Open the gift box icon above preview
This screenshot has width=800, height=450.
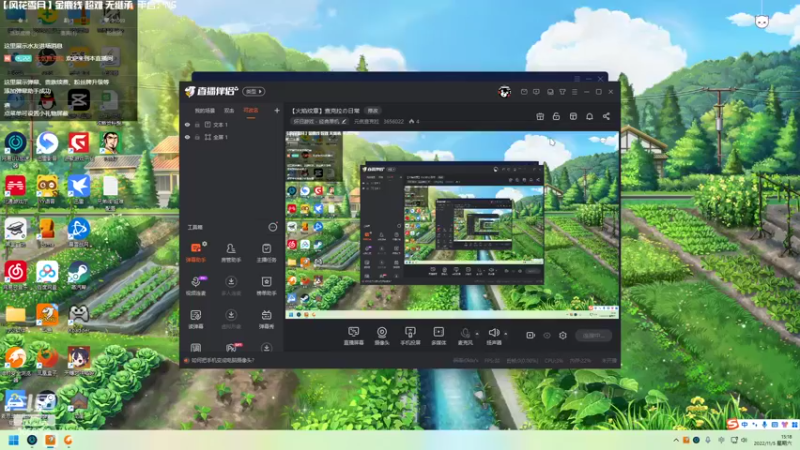pyautogui.click(x=540, y=116)
